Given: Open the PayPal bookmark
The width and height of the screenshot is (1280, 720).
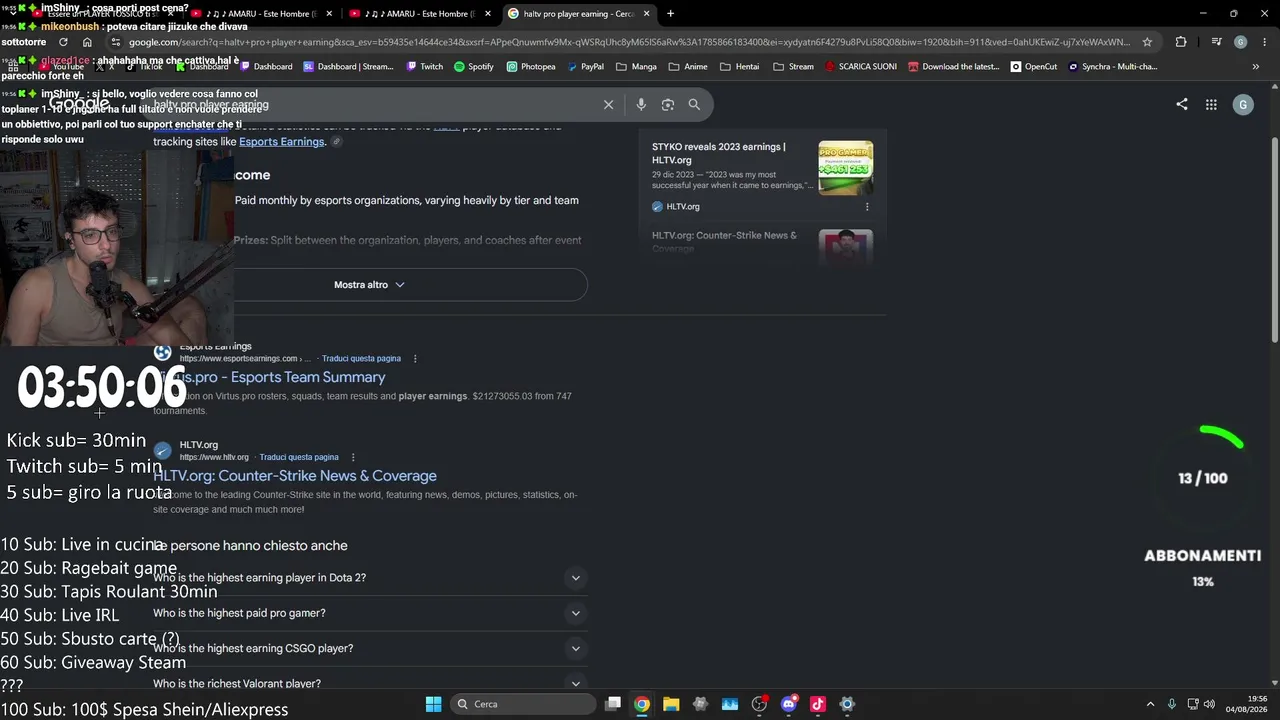Looking at the screenshot, I should pos(585,67).
